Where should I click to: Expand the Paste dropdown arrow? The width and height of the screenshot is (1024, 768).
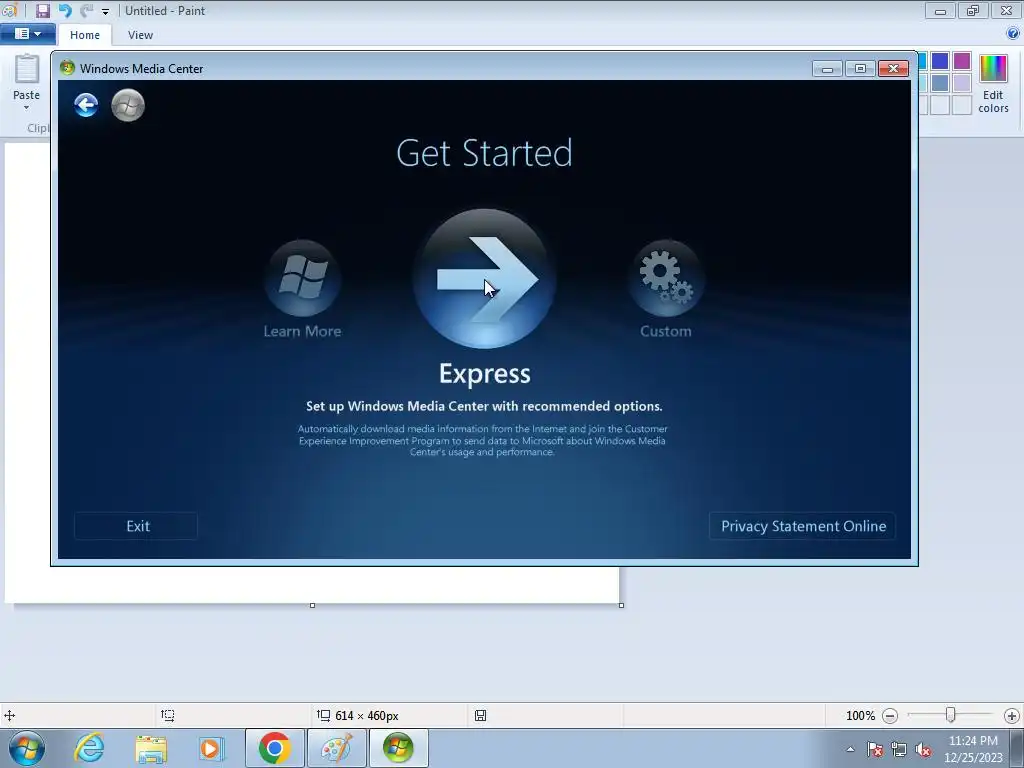click(x=26, y=108)
